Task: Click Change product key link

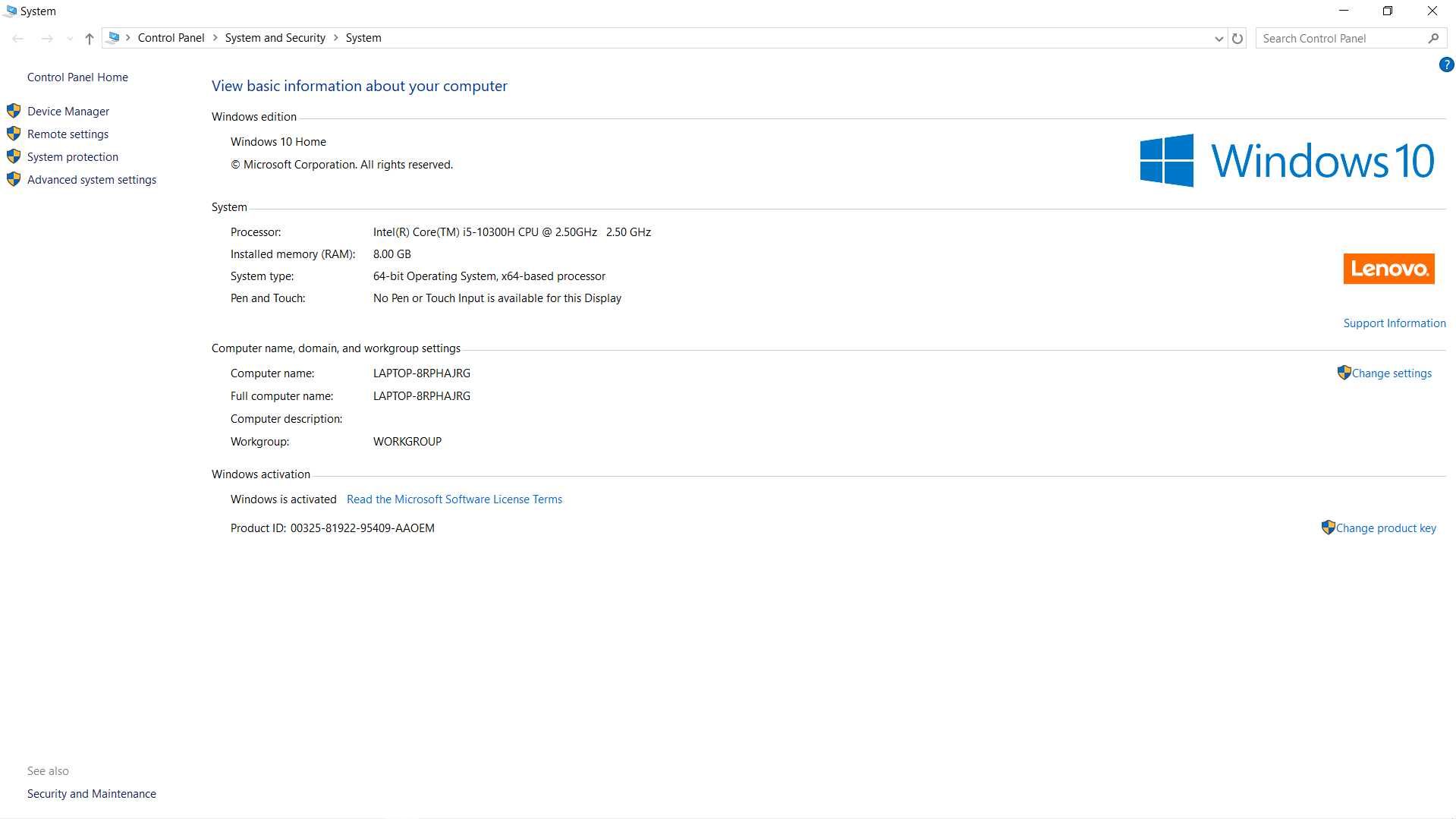Action: coord(1385,528)
